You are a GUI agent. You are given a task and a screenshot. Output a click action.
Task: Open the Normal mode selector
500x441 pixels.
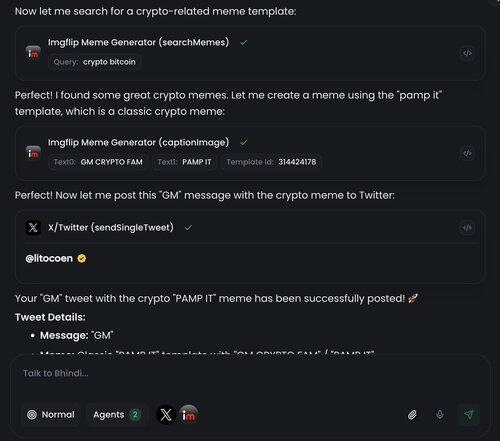(51, 415)
